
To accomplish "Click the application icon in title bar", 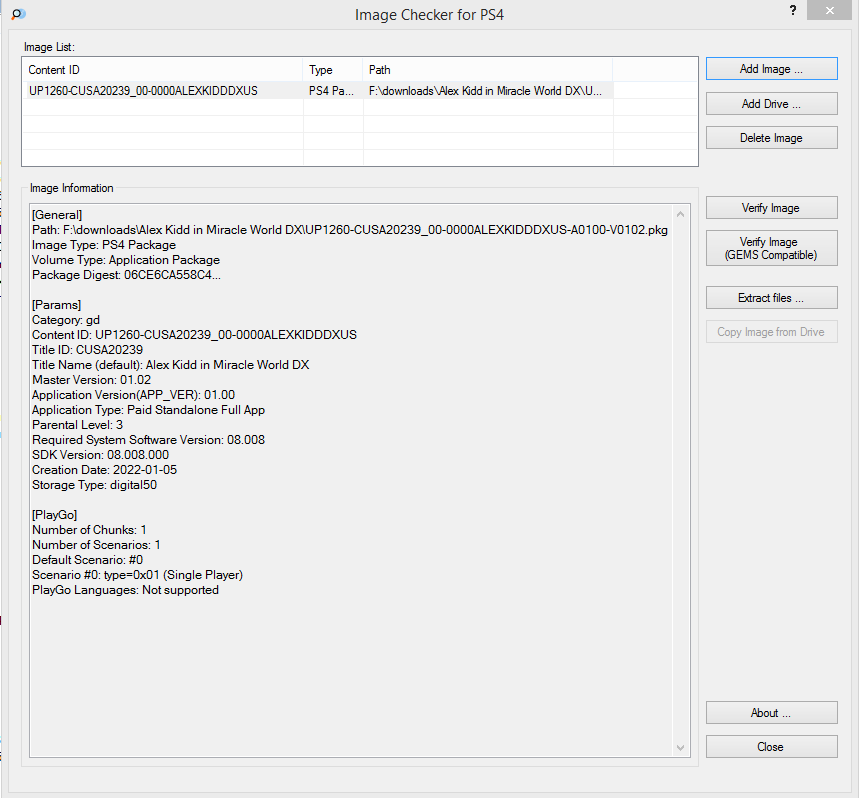I will coord(18,14).
